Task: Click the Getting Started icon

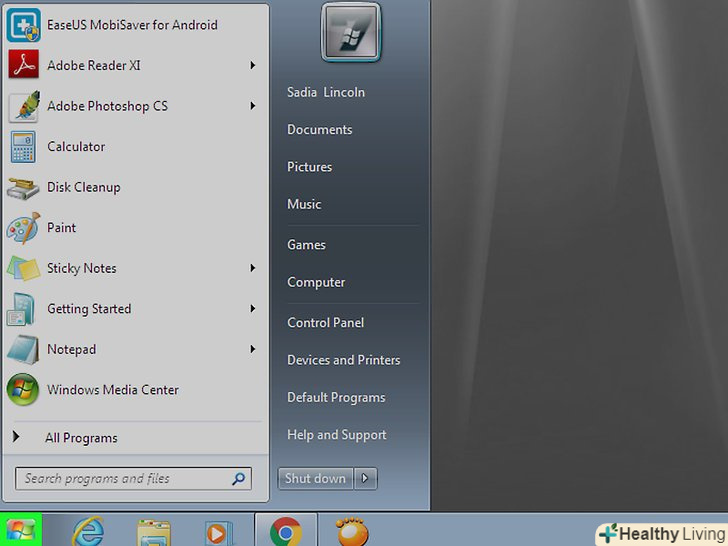Action: [x=21, y=309]
